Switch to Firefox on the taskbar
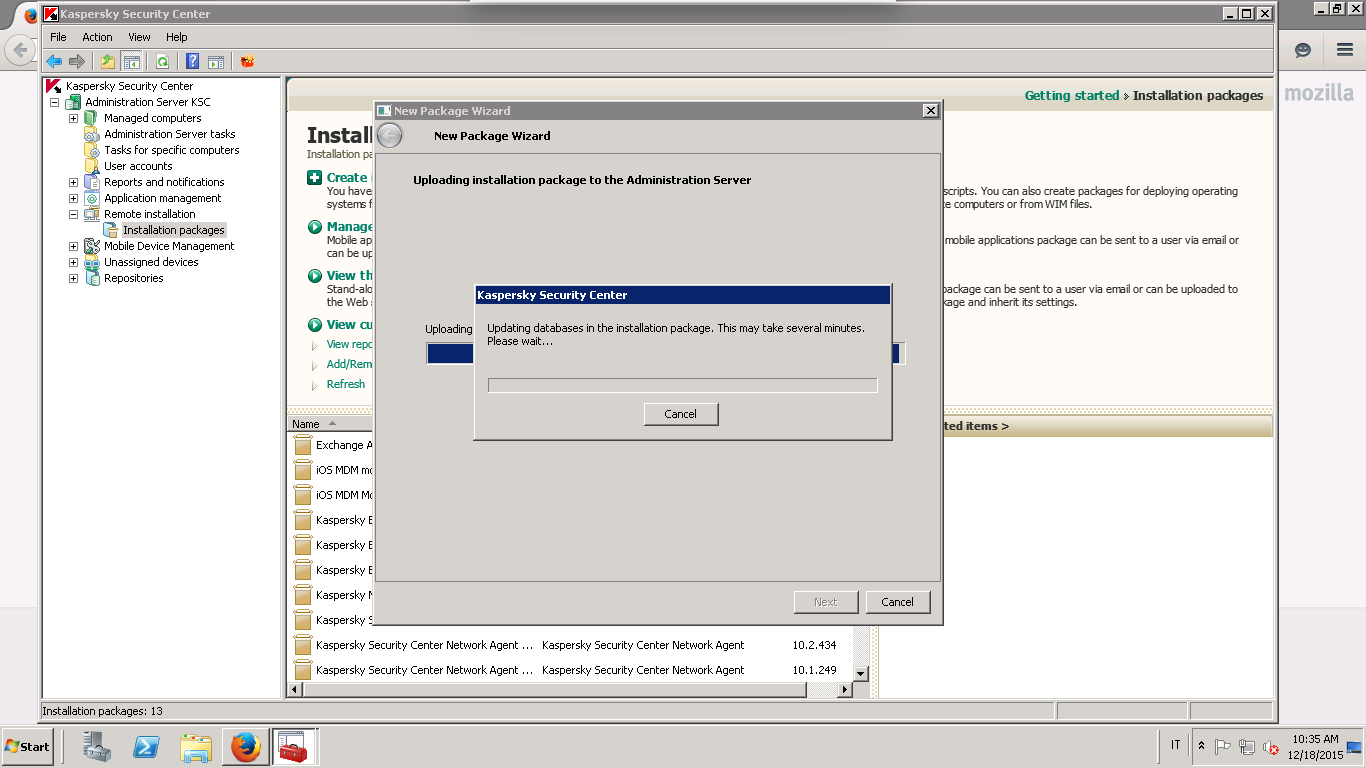 click(245, 747)
